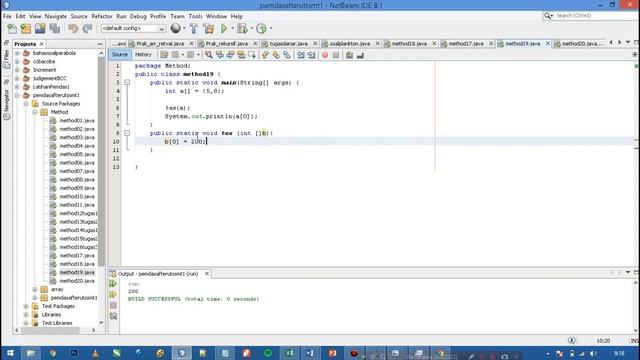Click the Debug Project icon
This screenshot has width=640, height=360.
click(x=242, y=28)
